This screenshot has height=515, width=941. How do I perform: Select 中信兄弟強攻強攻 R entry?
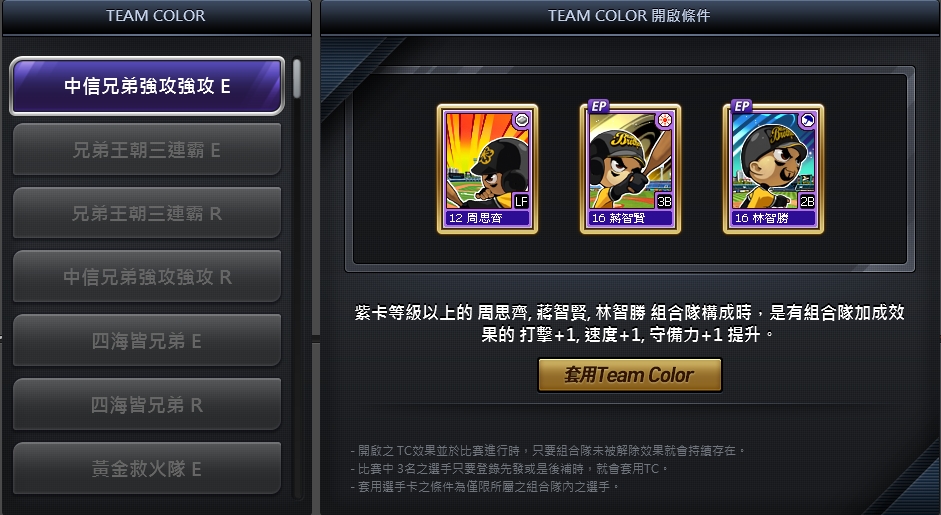[x=147, y=277]
